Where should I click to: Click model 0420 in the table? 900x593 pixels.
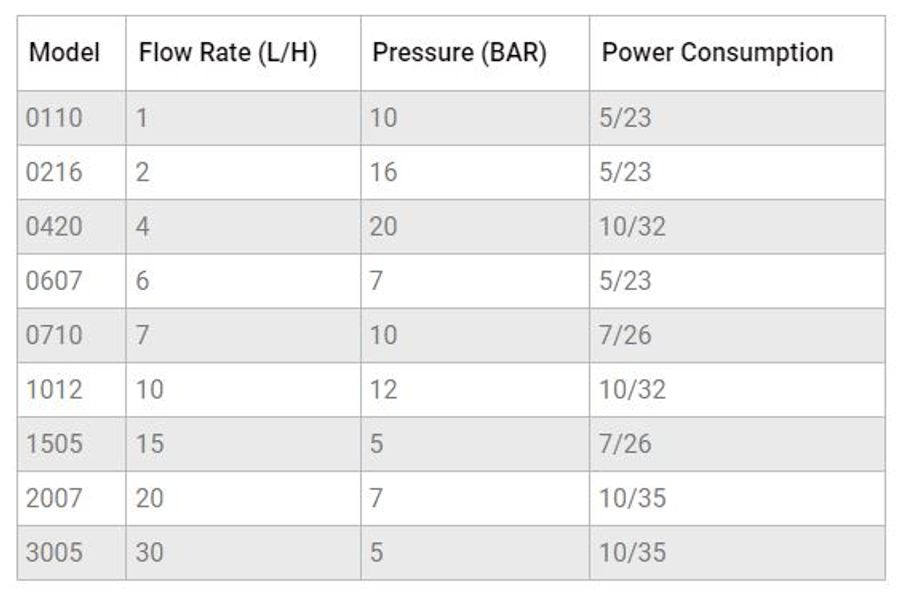[54, 227]
